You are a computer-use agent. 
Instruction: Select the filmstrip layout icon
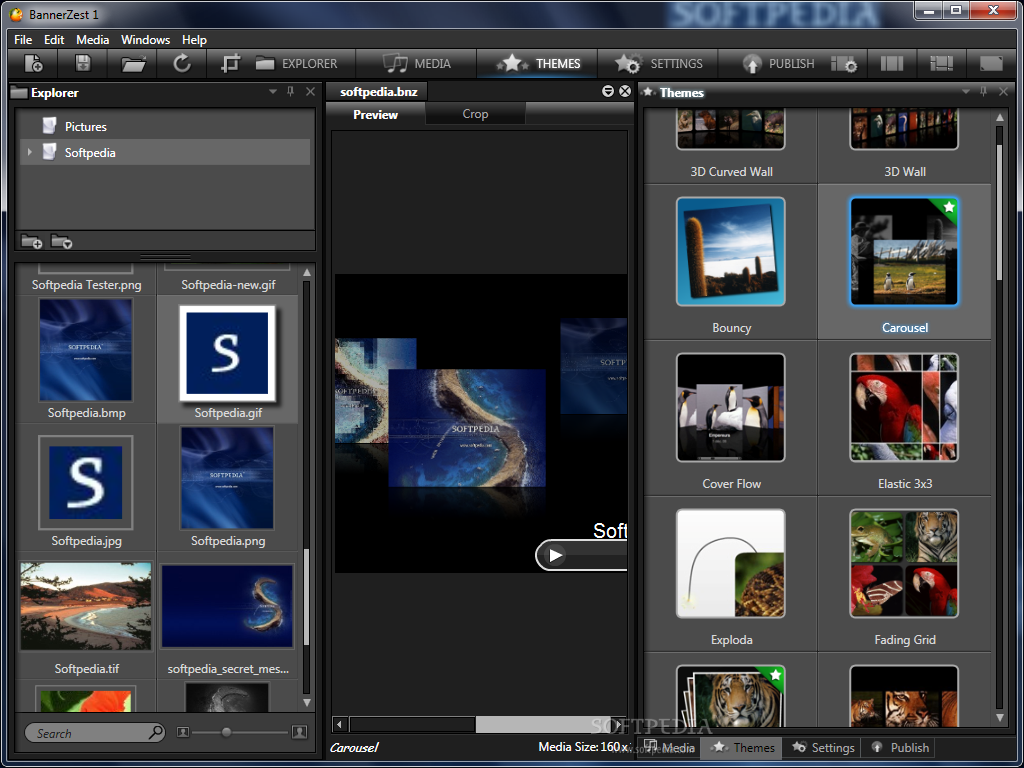pos(941,63)
